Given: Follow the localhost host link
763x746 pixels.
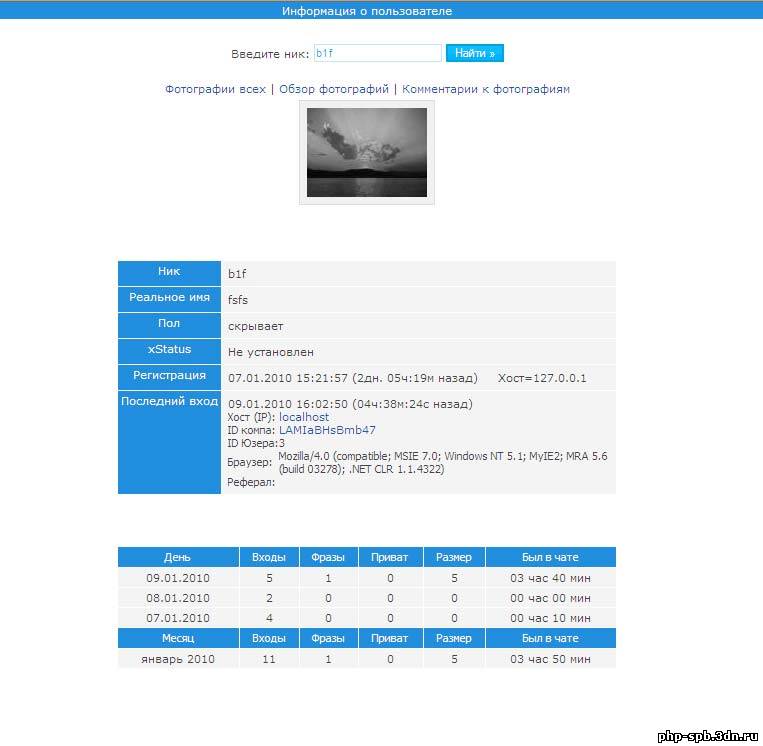Looking at the screenshot, I should click(304, 417).
